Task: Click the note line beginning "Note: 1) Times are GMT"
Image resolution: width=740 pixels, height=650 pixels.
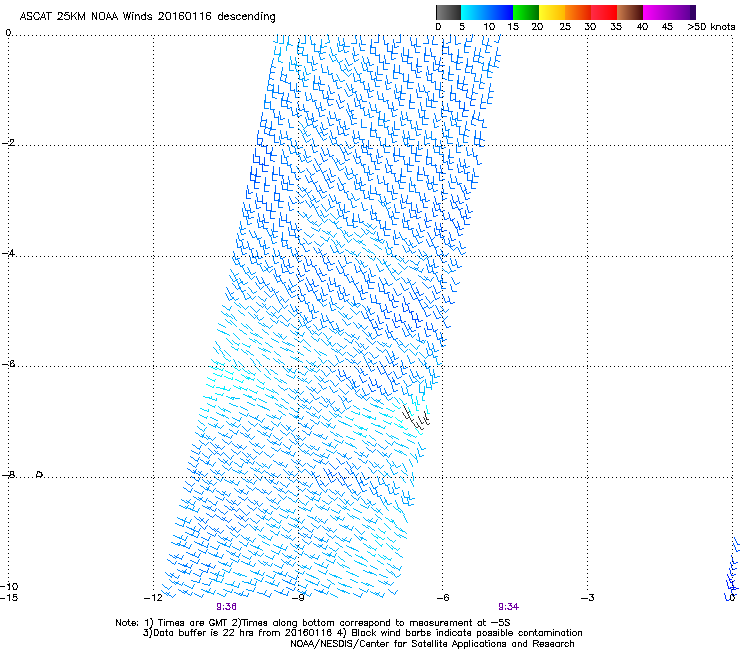Action: pyautogui.click(x=313, y=623)
